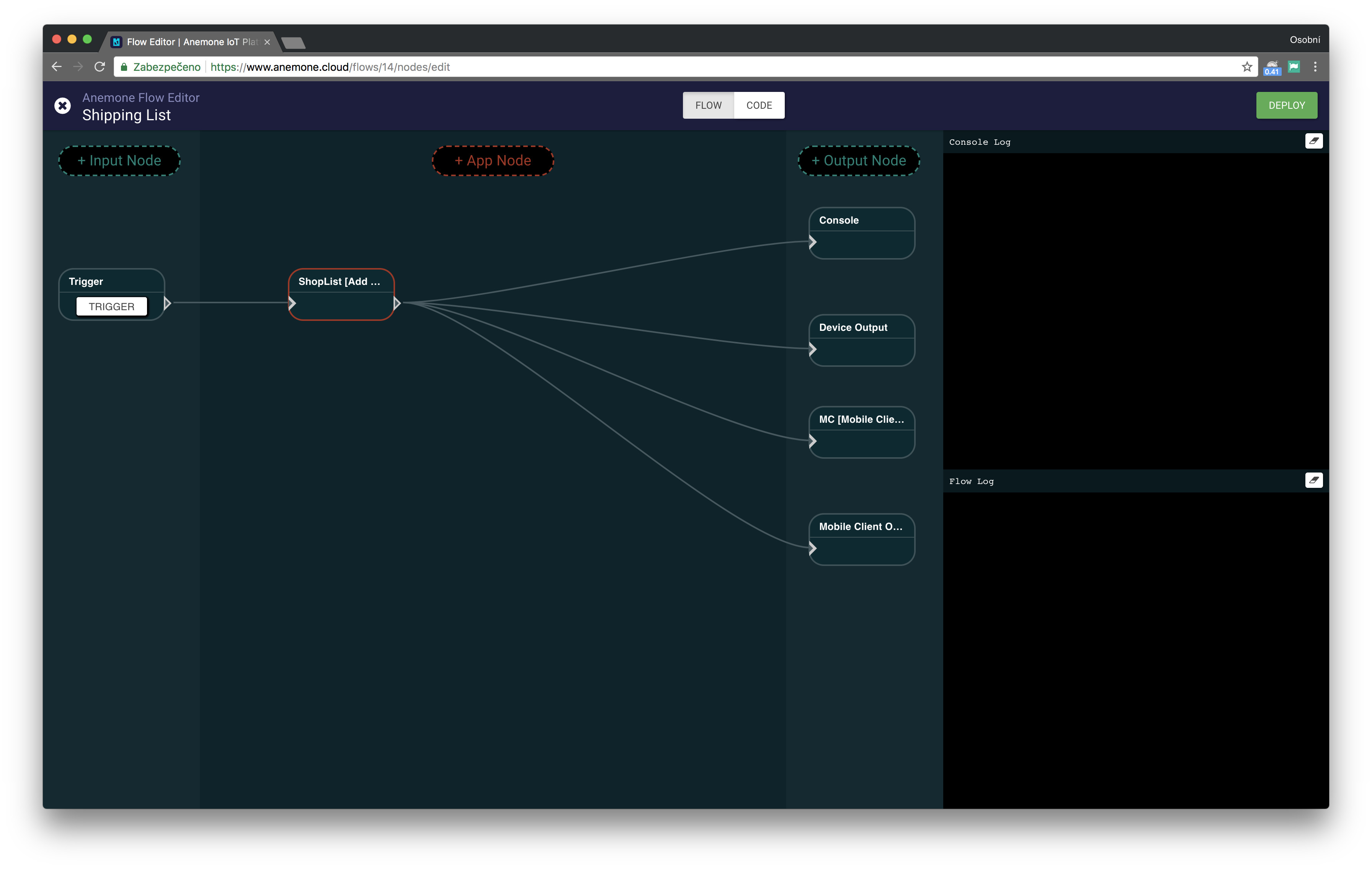Click the green flag extension icon in browser toolbar
The image size is (1372, 870).
pos(1294,67)
